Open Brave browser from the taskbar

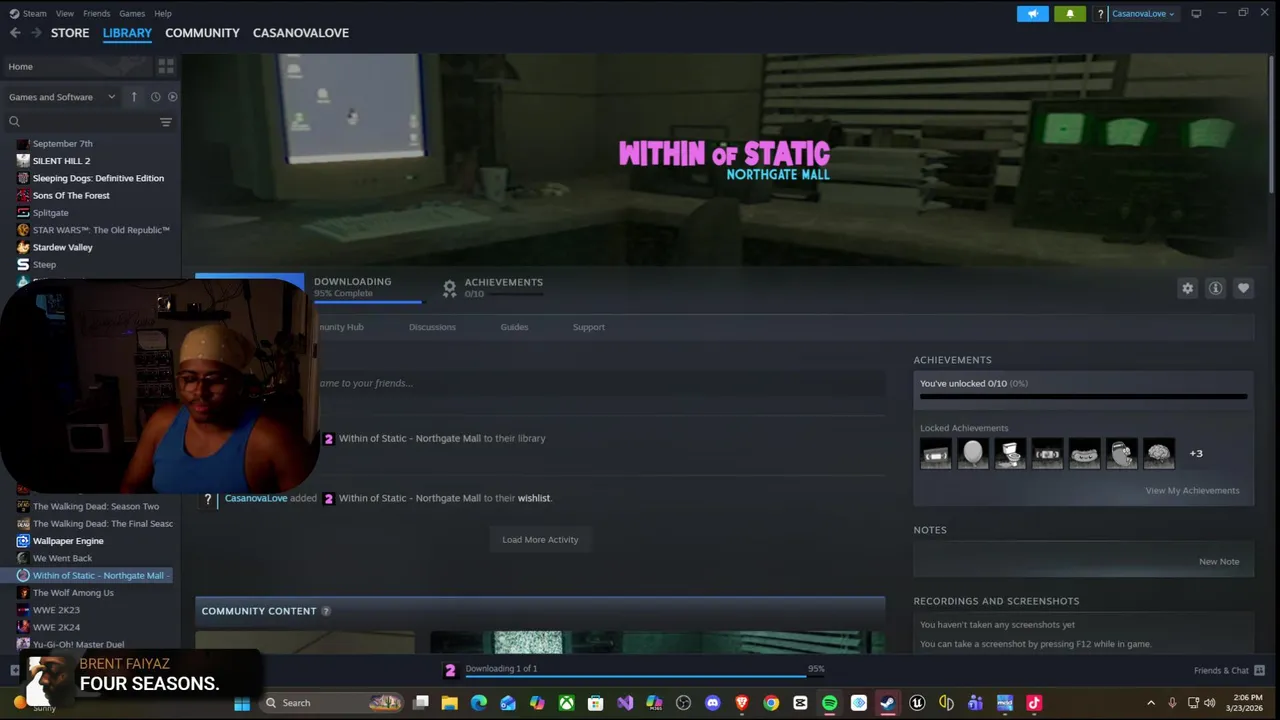tap(741, 703)
